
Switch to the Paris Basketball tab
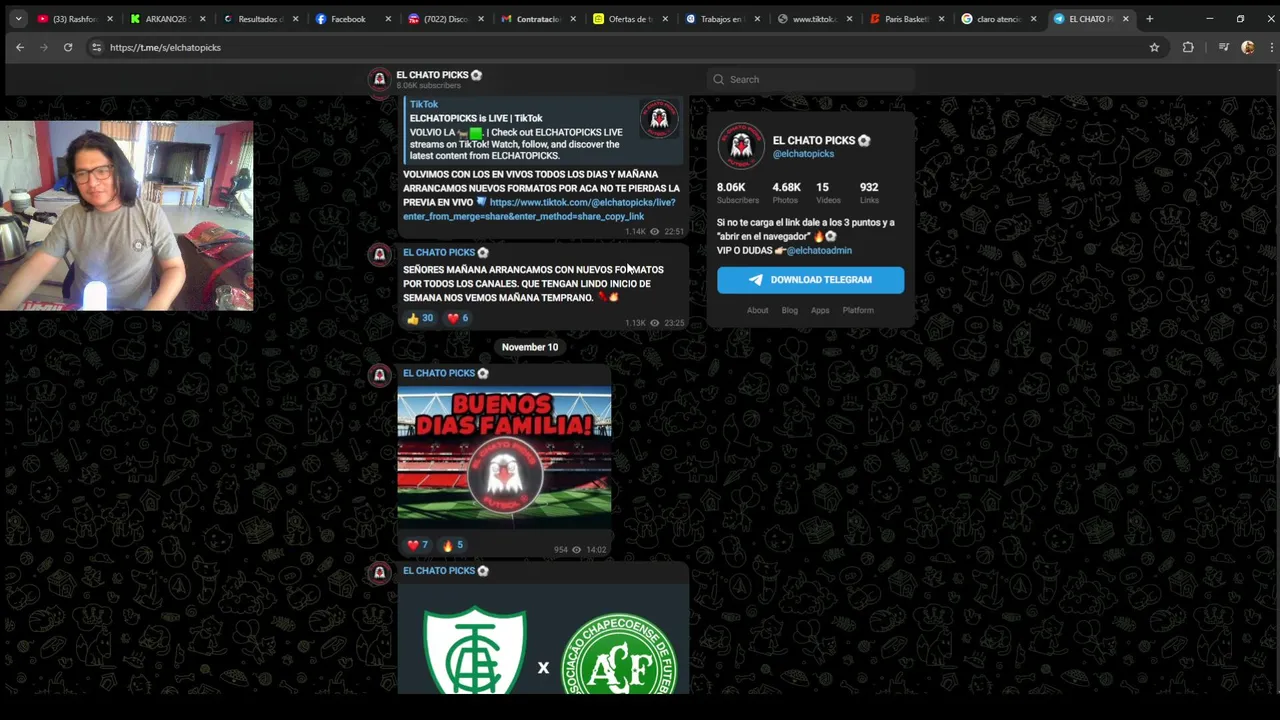click(x=908, y=19)
